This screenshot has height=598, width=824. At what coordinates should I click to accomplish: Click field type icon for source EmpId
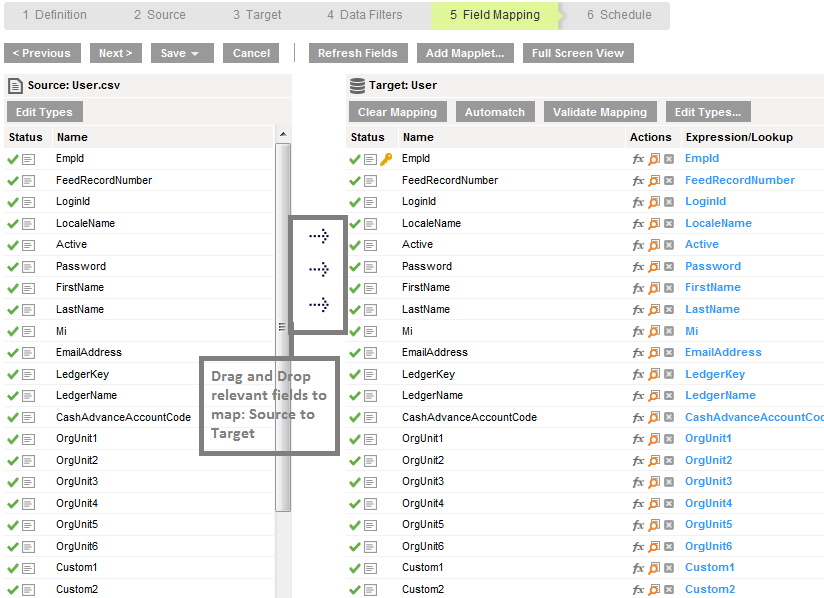point(28,159)
